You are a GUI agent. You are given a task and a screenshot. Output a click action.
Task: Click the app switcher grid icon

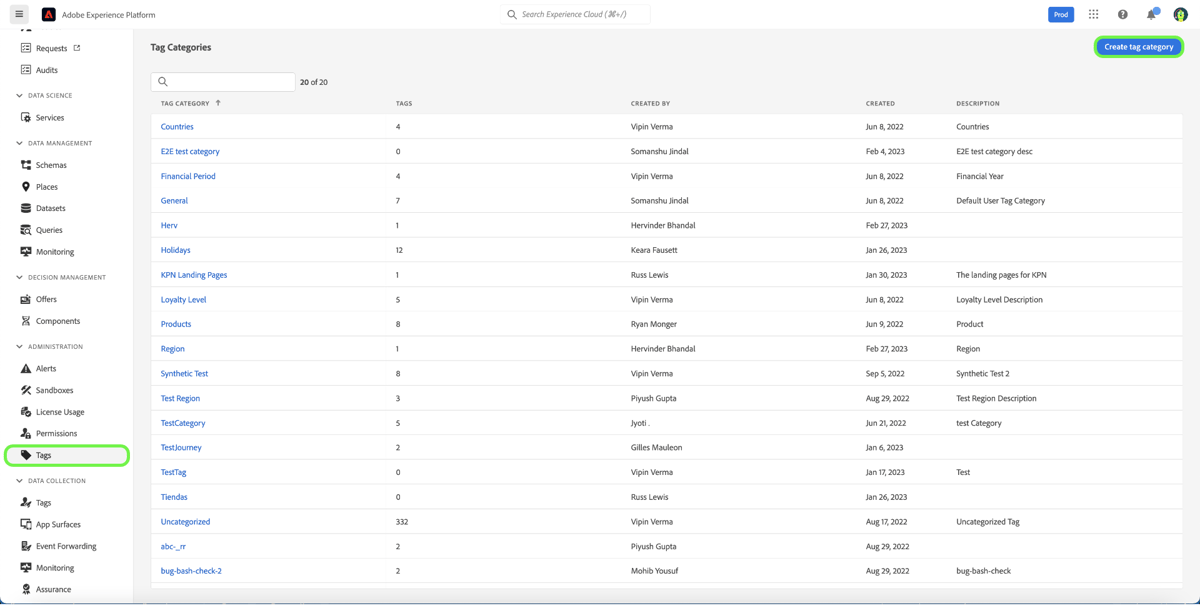coord(1094,14)
